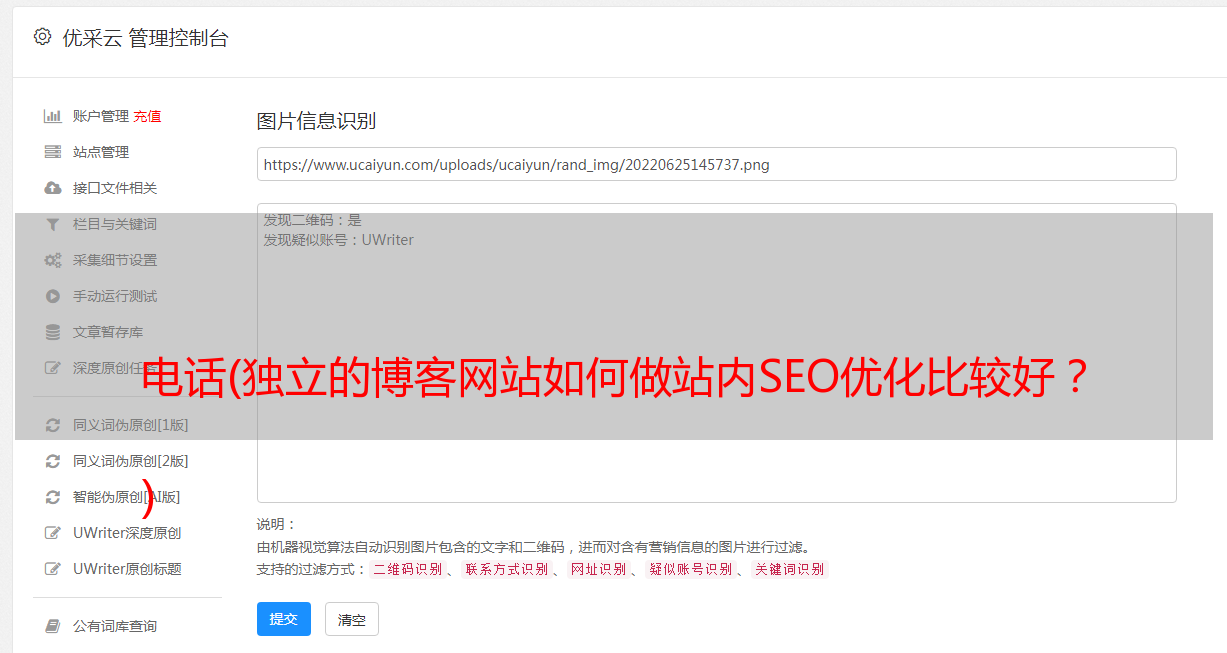Open UWriter深度原创 menu item
This screenshot has width=1227, height=653.
pyautogui.click(x=127, y=533)
